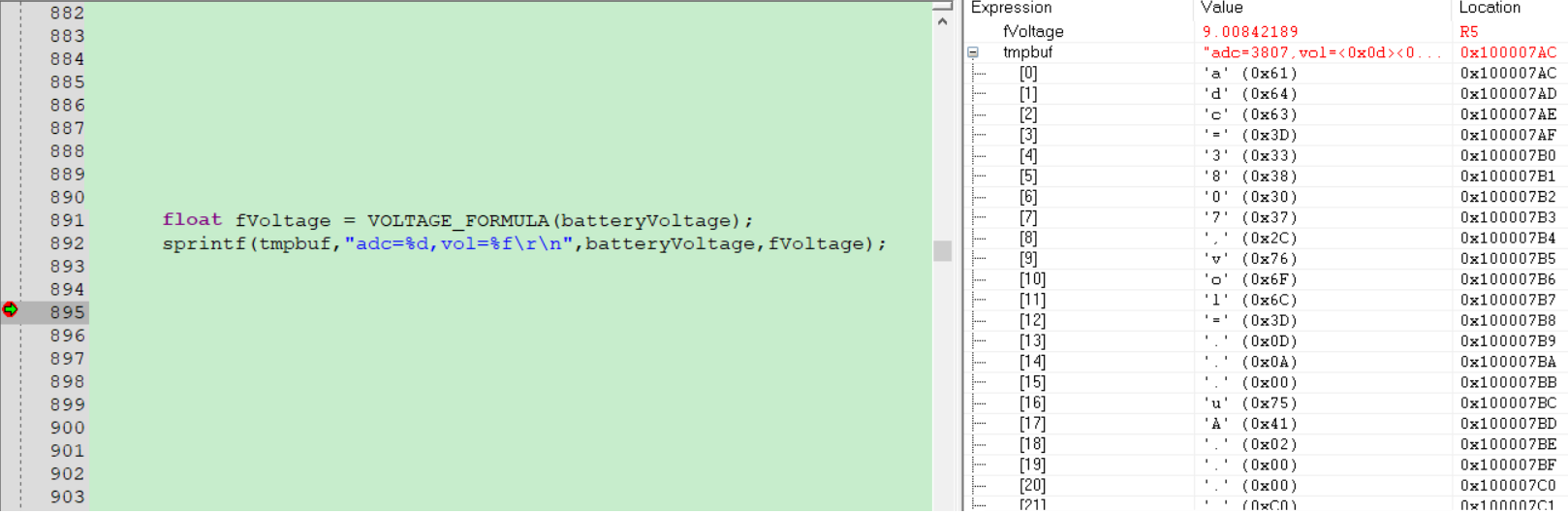Select watch element [14]
The width and height of the screenshot is (1568, 514).
(1032, 362)
